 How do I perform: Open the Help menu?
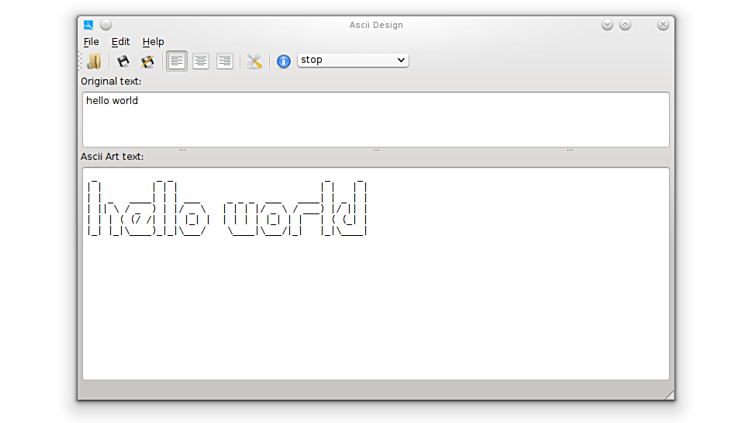coord(153,42)
